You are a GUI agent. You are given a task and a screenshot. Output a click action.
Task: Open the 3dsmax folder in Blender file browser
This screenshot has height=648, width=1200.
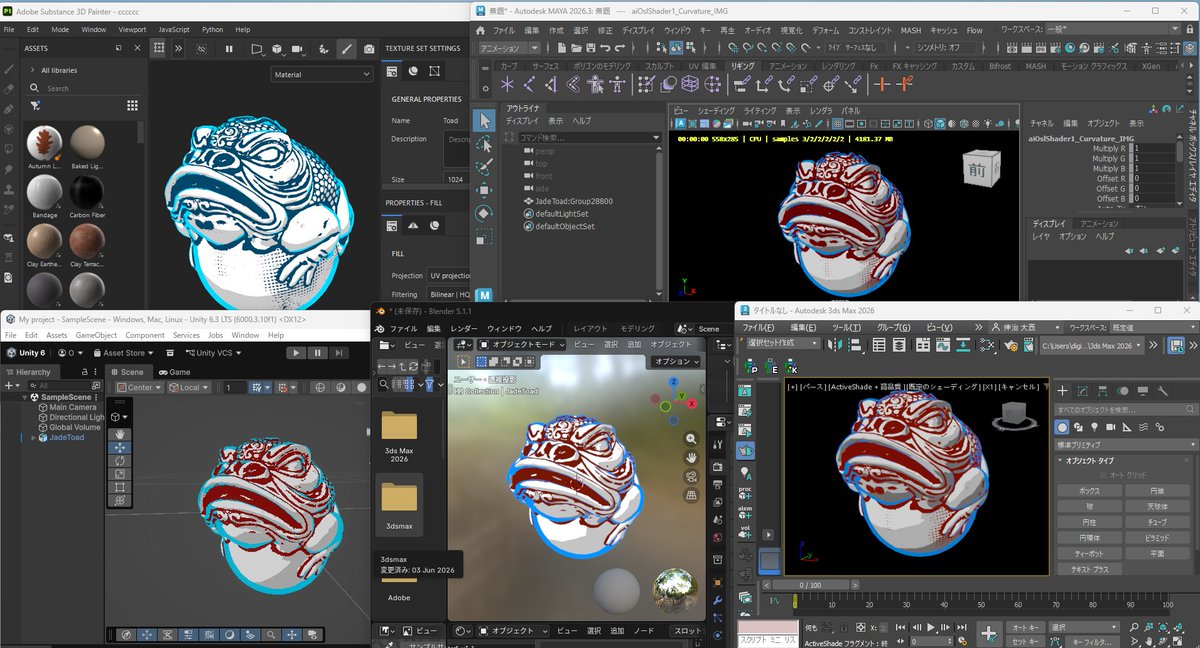tap(399, 506)
